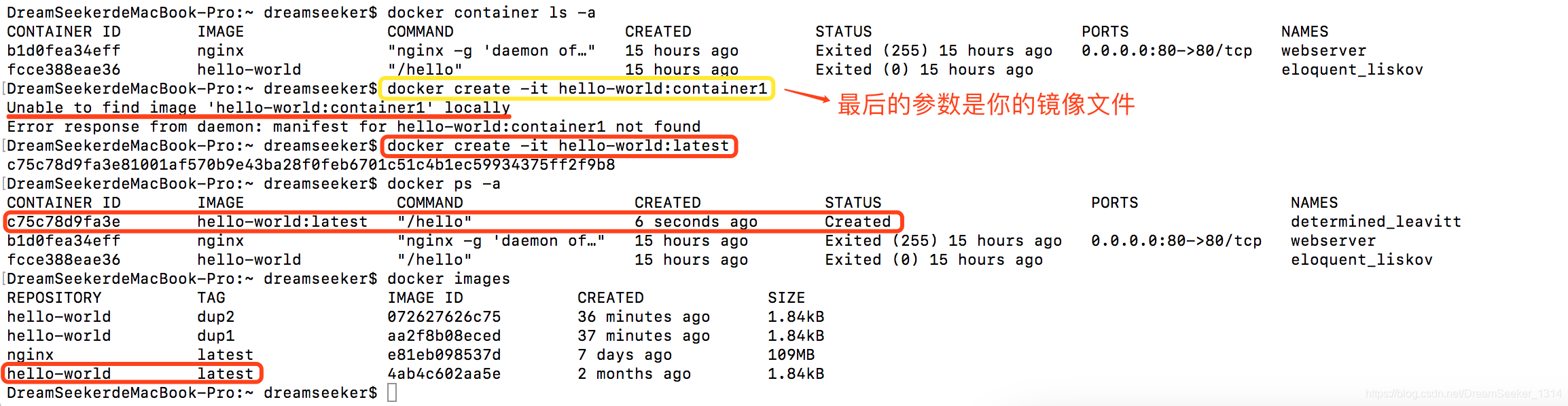Click the IMAGE ID column header
This screenshot has width=1568, height=406.
pos(425,298)
